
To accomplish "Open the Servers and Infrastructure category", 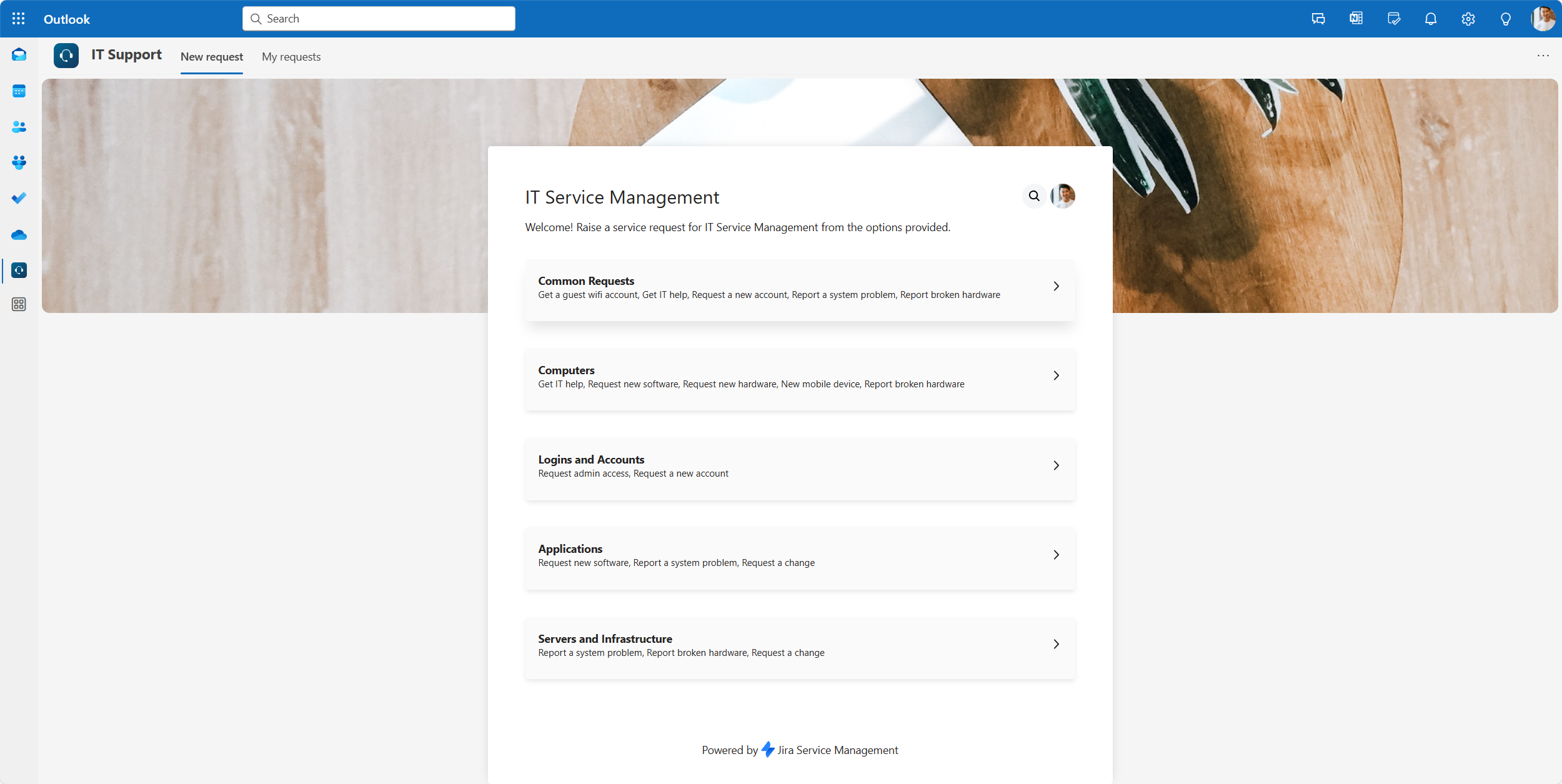I will tap(800, 648).
